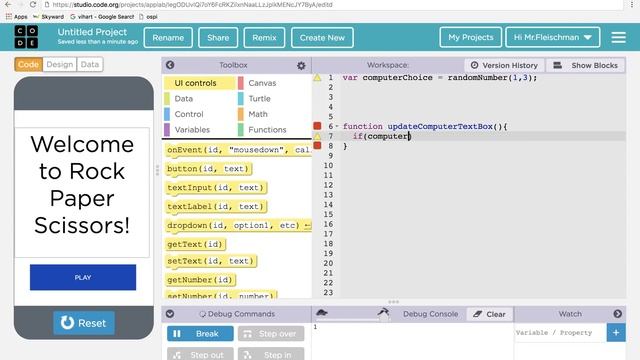Click the red error marker on line 6
The image size is (640, 360).
pyautogui.click(x=317, y=126)
